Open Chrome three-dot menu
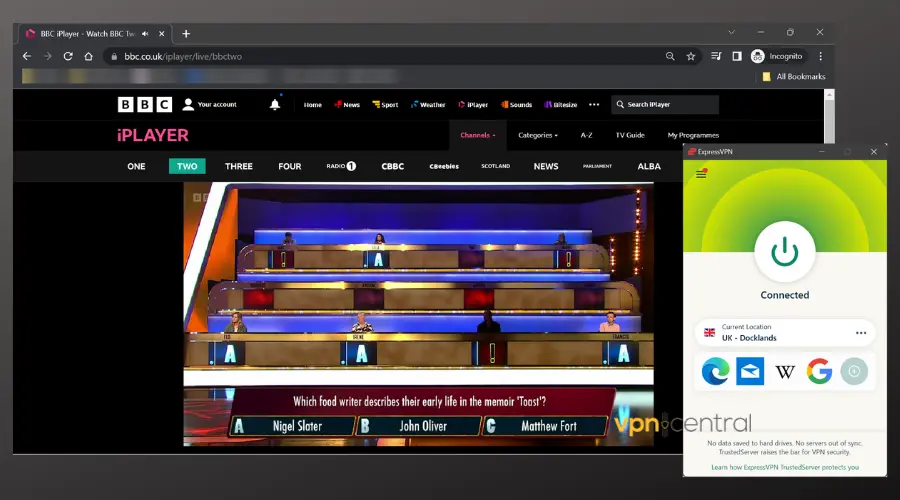Screen dimensions: 900x500 (x=821, y=56)
